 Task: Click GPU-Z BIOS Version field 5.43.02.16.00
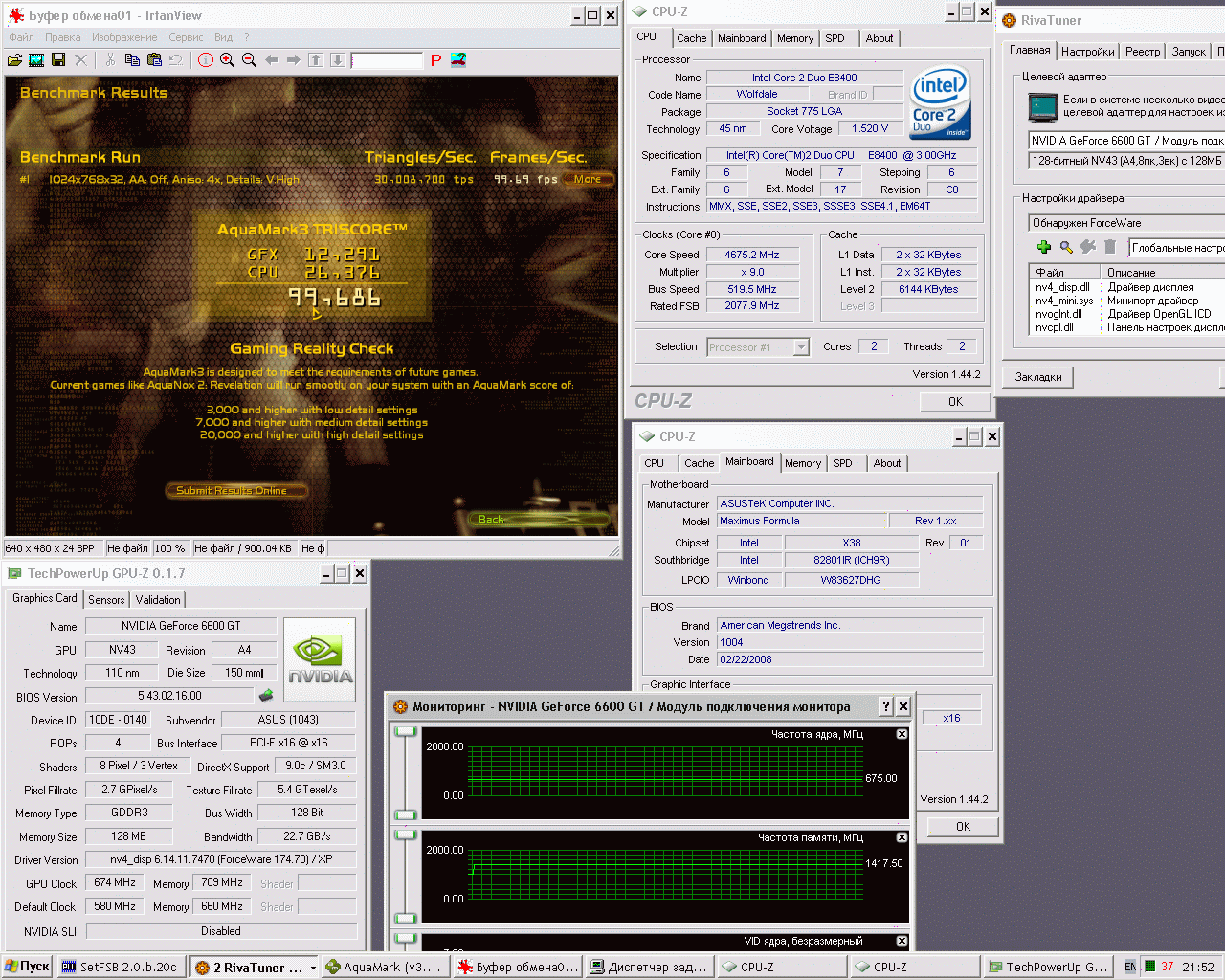tap(169, 696)
